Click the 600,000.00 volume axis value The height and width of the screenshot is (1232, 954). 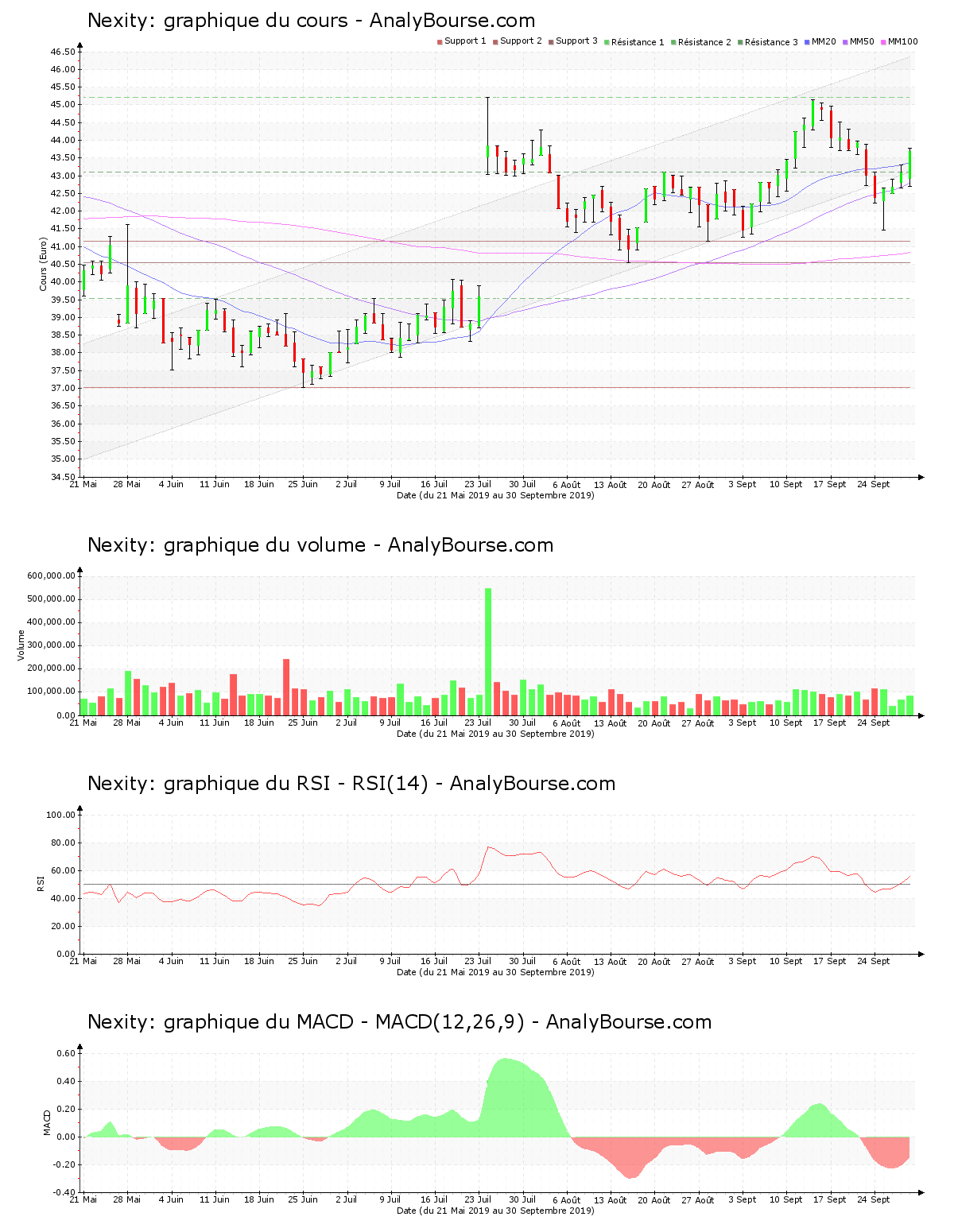(x=51, y=576)
